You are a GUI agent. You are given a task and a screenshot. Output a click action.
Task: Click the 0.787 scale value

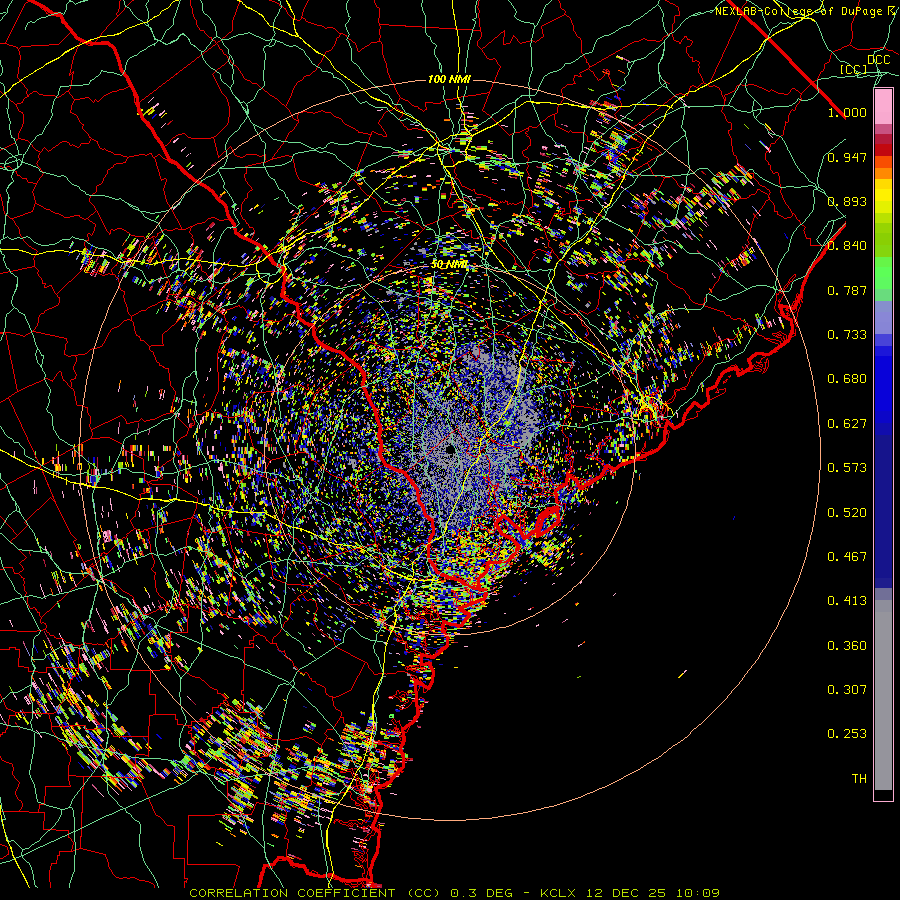[847, 290]
